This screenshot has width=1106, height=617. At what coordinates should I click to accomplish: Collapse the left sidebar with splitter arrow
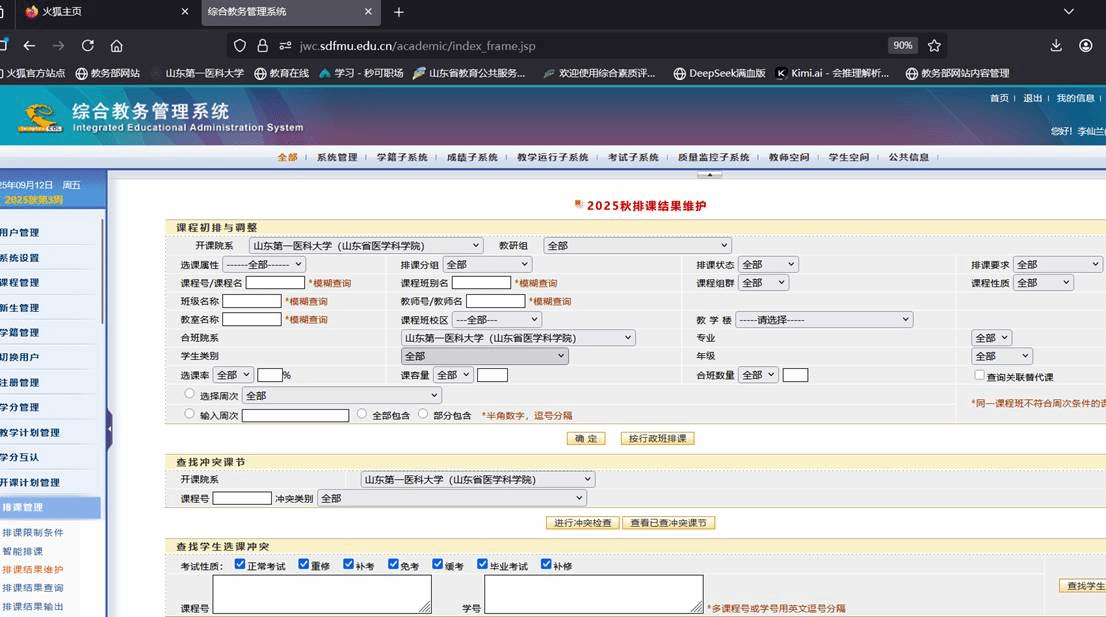click(x=109, y=430)
